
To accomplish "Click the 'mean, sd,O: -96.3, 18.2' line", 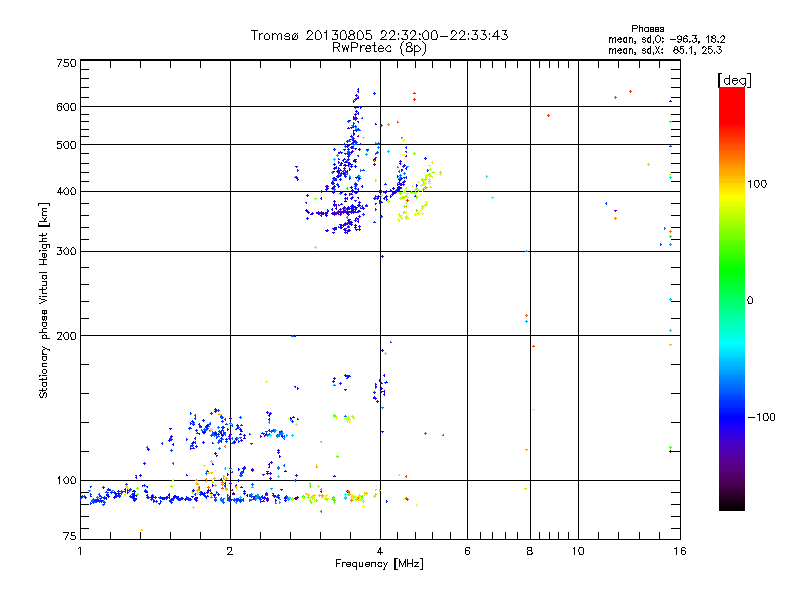I will point(666,39).
